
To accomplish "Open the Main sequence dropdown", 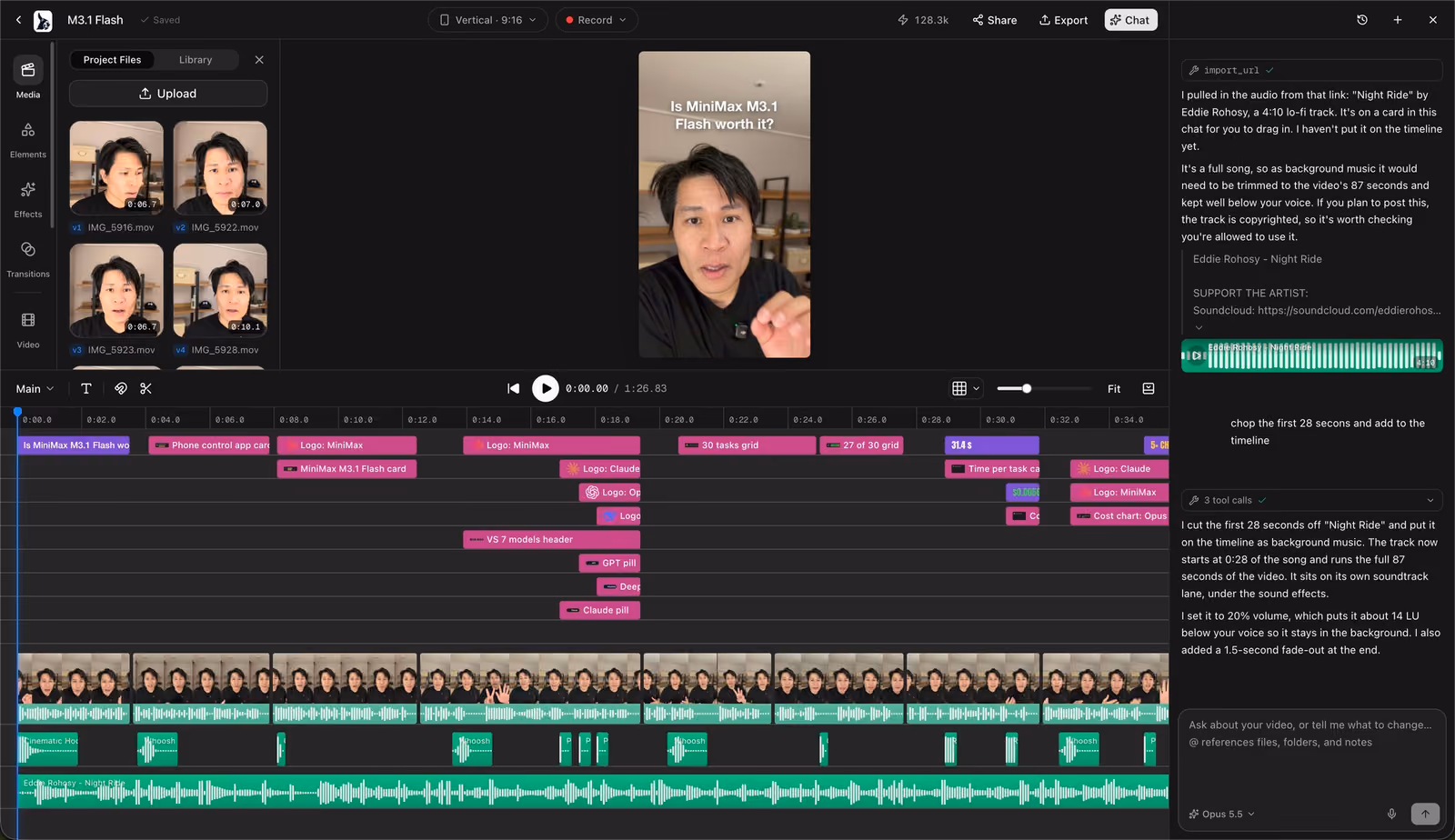I will [x=35, y=389].
